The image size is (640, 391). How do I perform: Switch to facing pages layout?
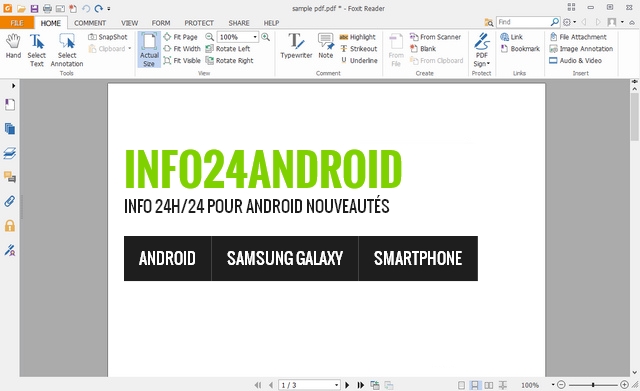(x=488, y=385)
